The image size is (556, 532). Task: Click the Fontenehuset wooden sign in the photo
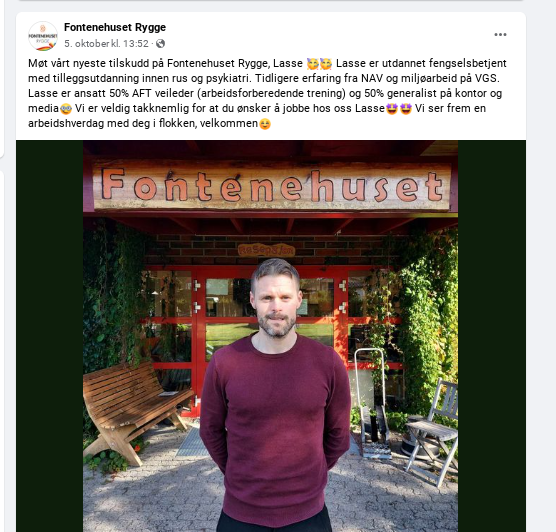point(272,186)
